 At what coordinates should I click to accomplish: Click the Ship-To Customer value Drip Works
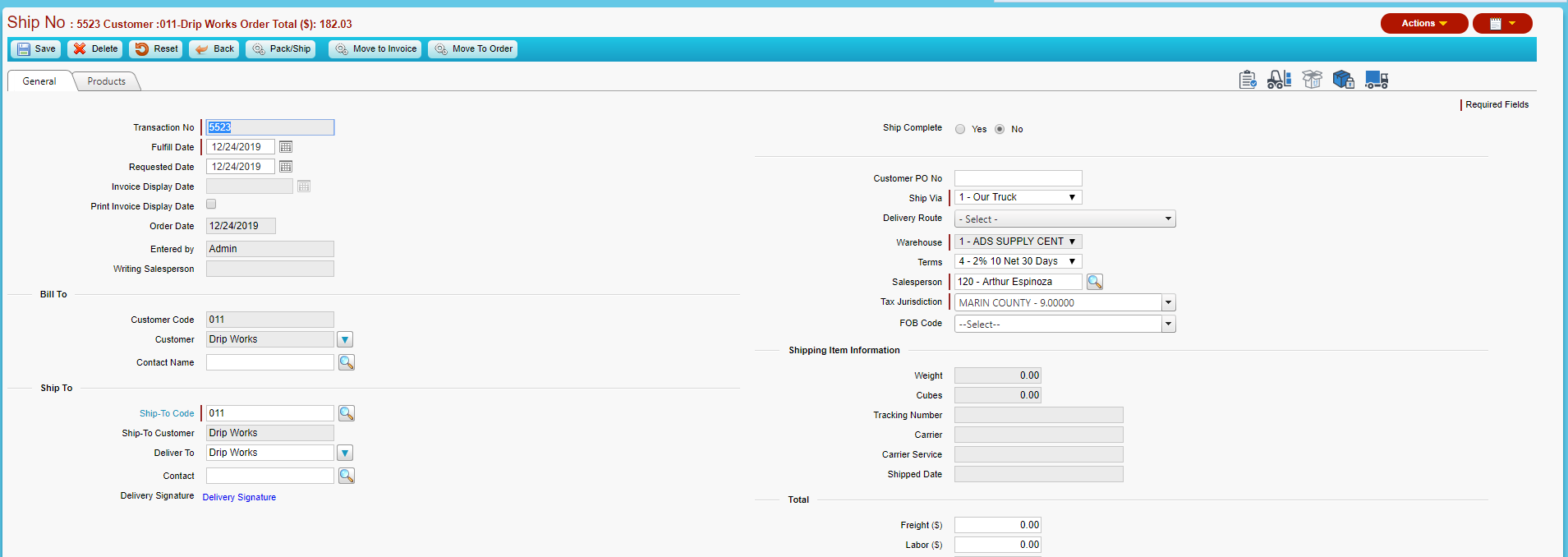270,433
